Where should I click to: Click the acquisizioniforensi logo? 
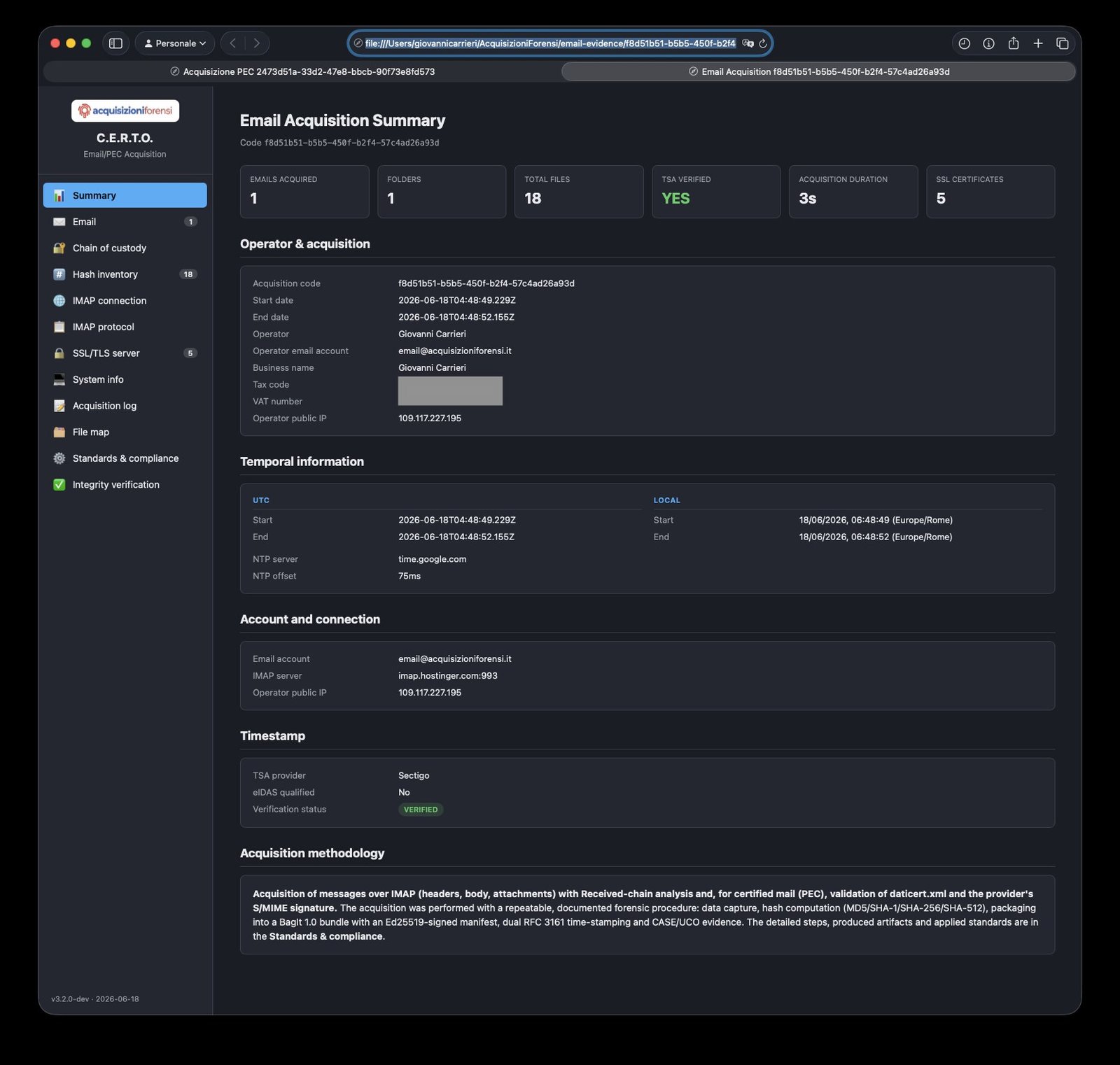(x=125, y=111)
